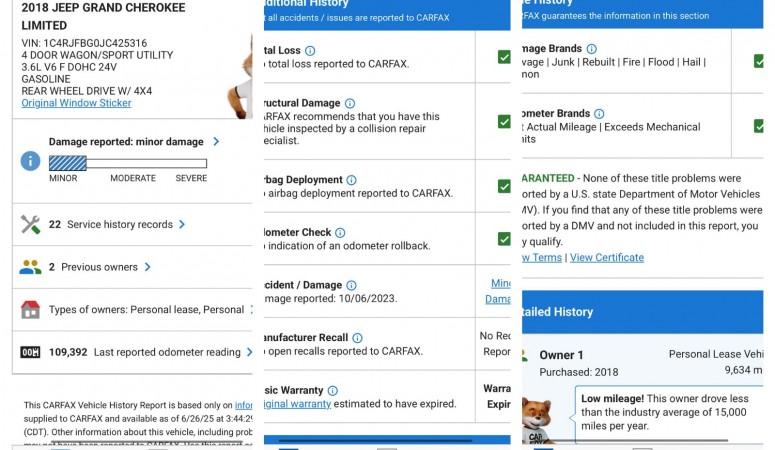Click the odometer reading icon
Screen dimensions: 775x450
point(30,352)
